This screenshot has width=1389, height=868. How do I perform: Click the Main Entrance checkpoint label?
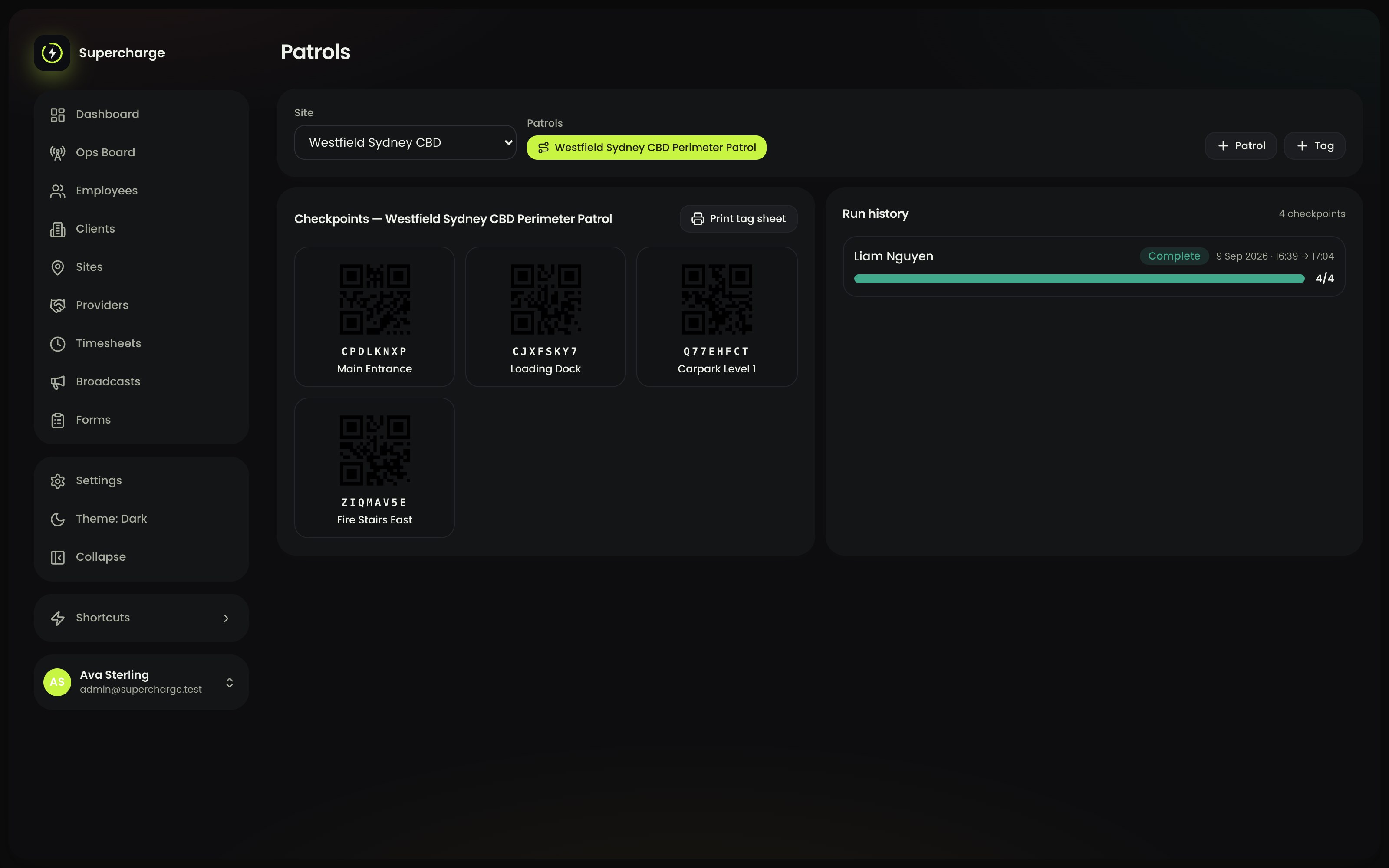374,368
